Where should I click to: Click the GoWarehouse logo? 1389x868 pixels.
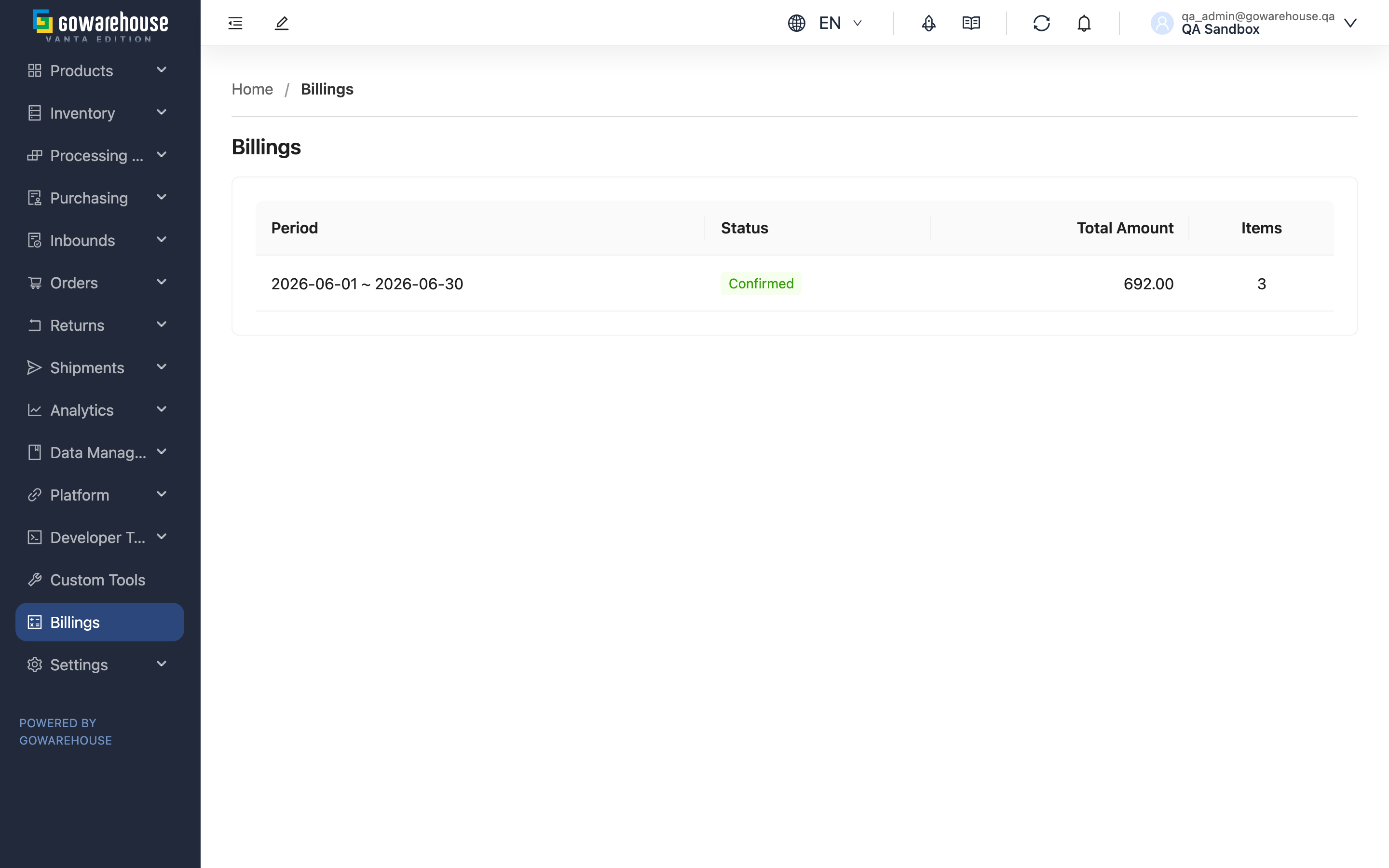pyautogui.click(x=100, y=25)
